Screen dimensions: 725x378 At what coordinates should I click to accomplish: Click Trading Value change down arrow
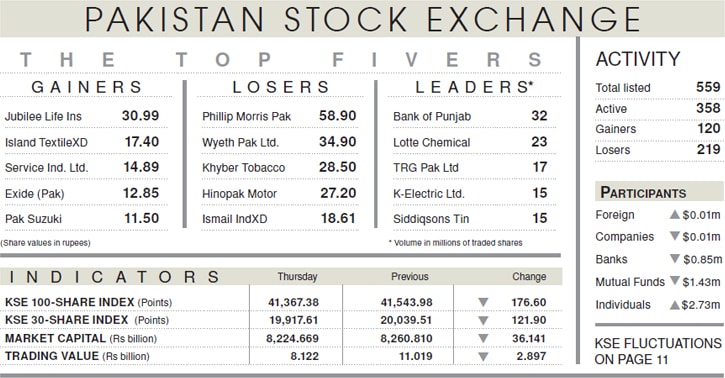[x=483, y=356]
